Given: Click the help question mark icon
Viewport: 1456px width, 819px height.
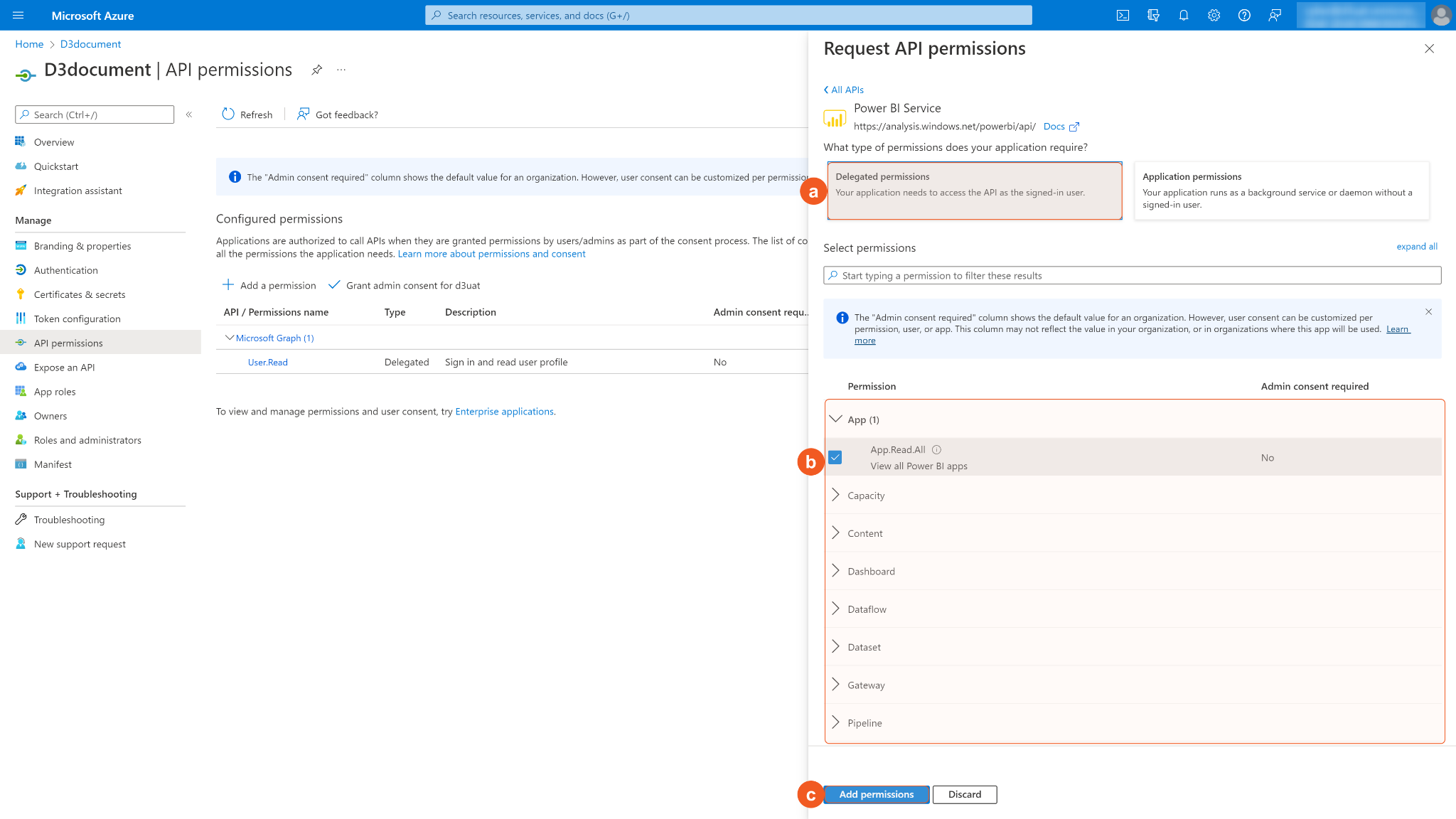Looking at the screenshot, I should 1244,15.
